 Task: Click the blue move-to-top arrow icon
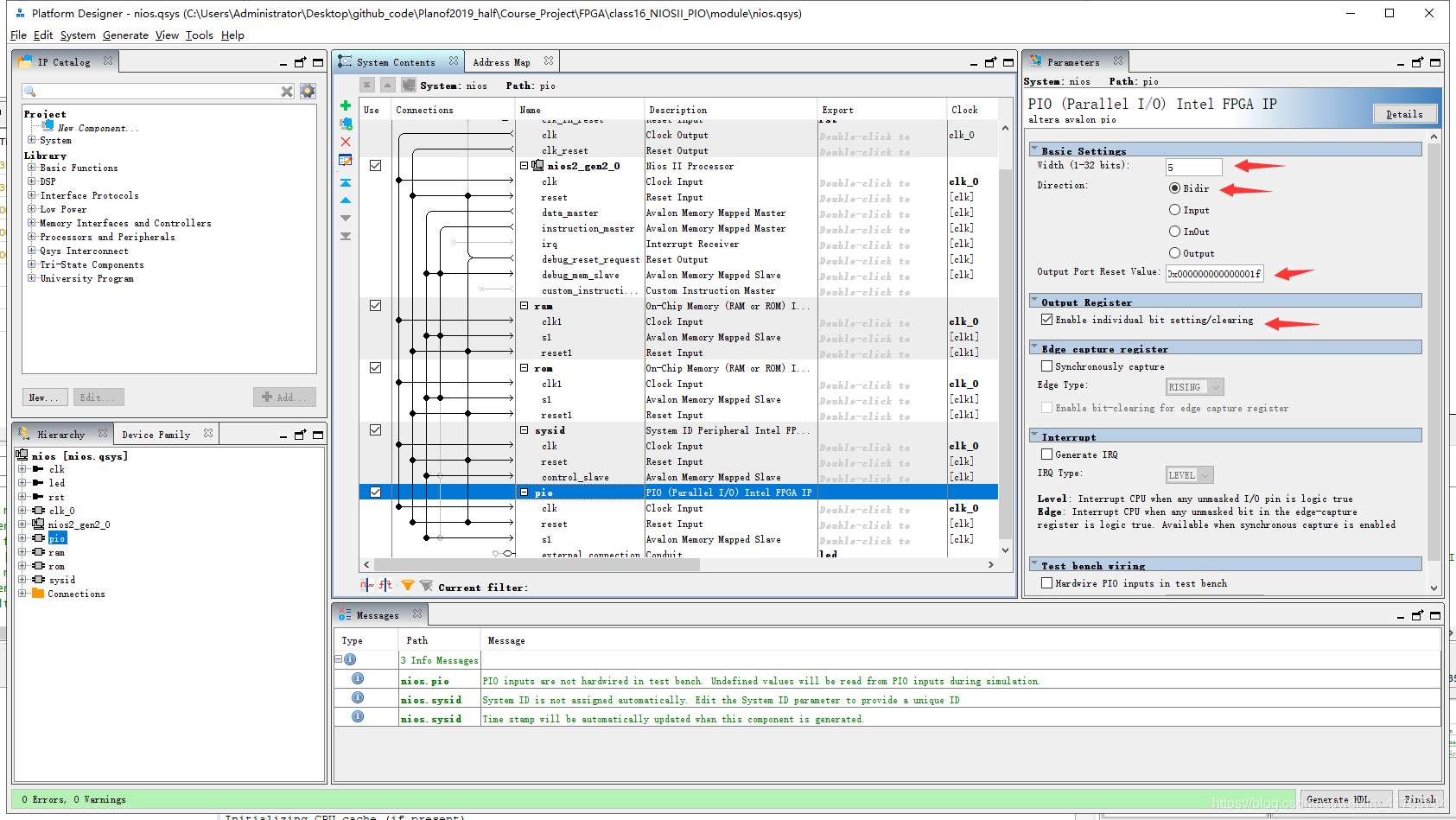coord(346,182)
